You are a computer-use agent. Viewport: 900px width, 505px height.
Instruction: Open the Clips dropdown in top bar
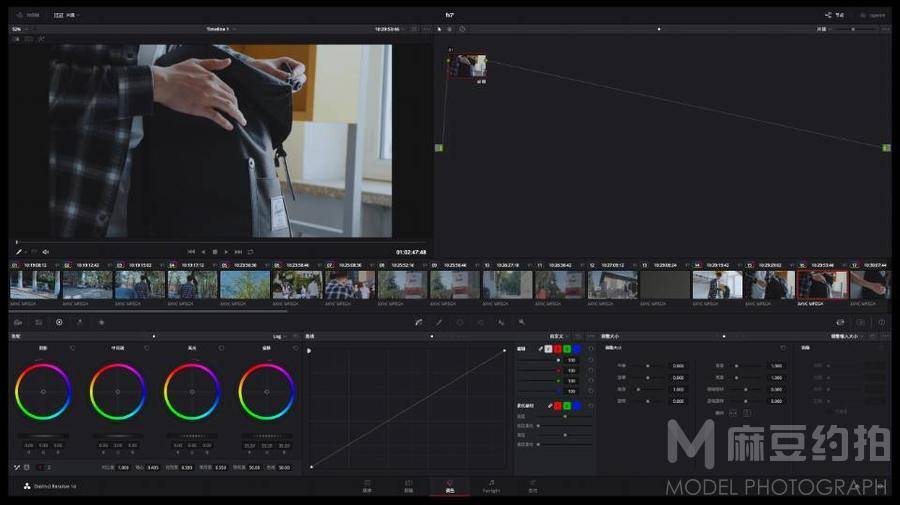[66, 15]
